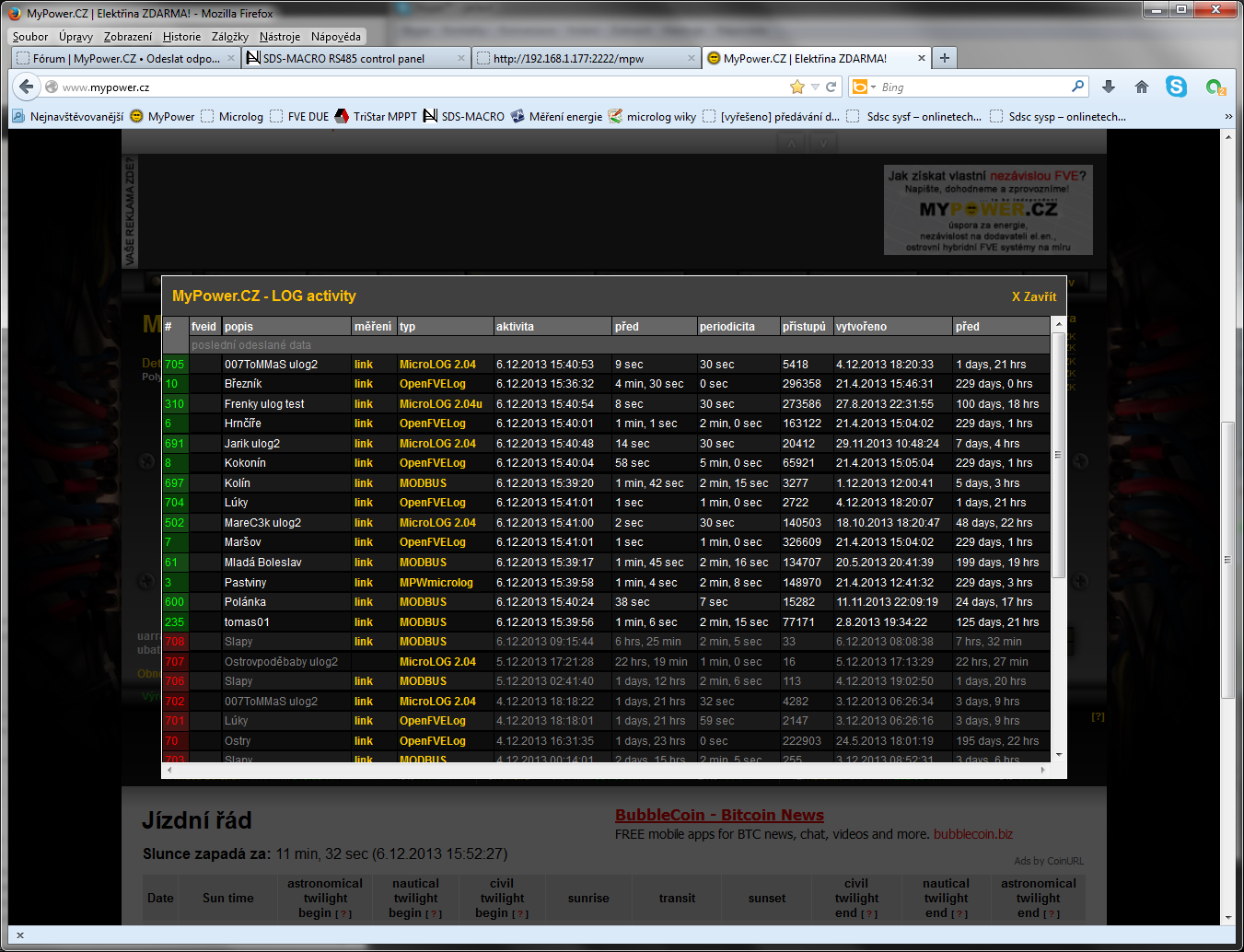The width and height of the screenshot is (1244, 952).
Task: Open the měření link in the Kolín row
Action: click(364, 483)
